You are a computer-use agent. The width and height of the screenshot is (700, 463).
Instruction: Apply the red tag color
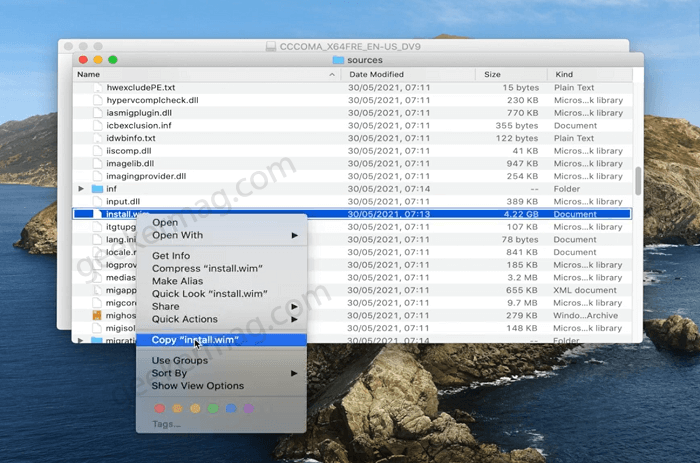[x=159, y=409]
